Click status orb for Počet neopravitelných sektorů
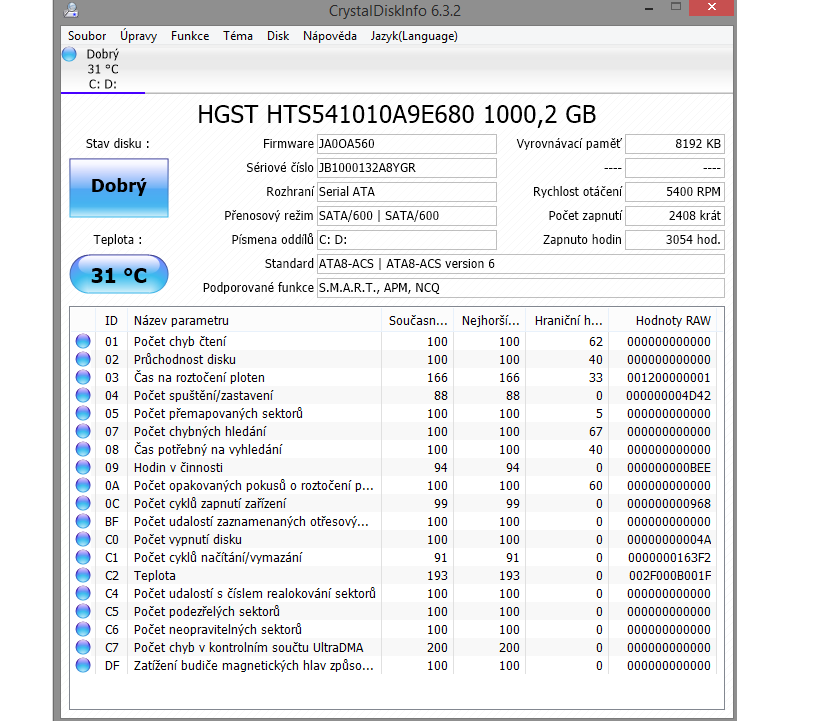819x723 pixels. tap(83, 629)
